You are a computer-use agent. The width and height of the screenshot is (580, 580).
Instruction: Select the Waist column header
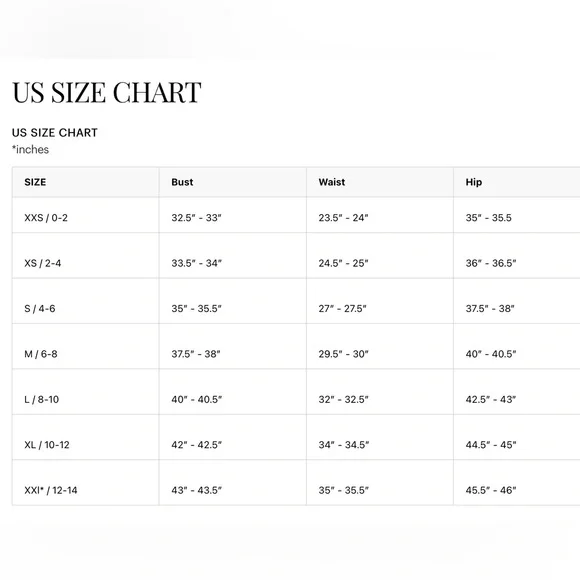(332, 182)
